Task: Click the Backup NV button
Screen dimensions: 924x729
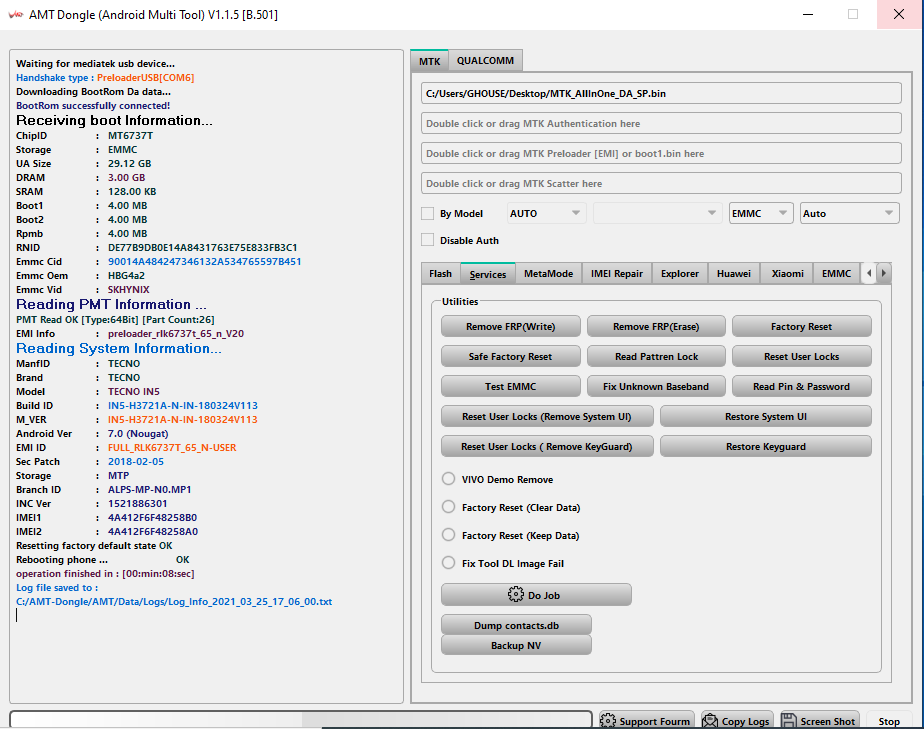Action: pos(516,645)
